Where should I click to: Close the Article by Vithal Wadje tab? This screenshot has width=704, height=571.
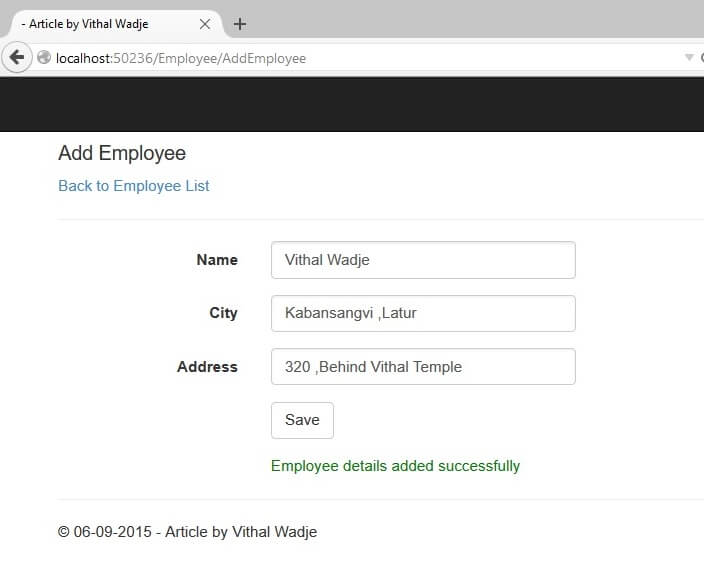[205, 24]
